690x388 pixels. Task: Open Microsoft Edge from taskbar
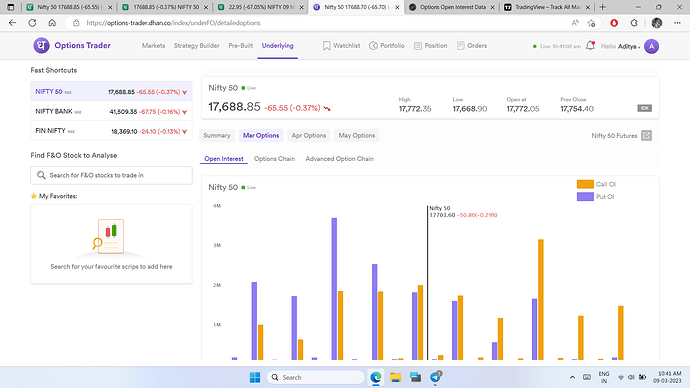[x=375, y=377]
